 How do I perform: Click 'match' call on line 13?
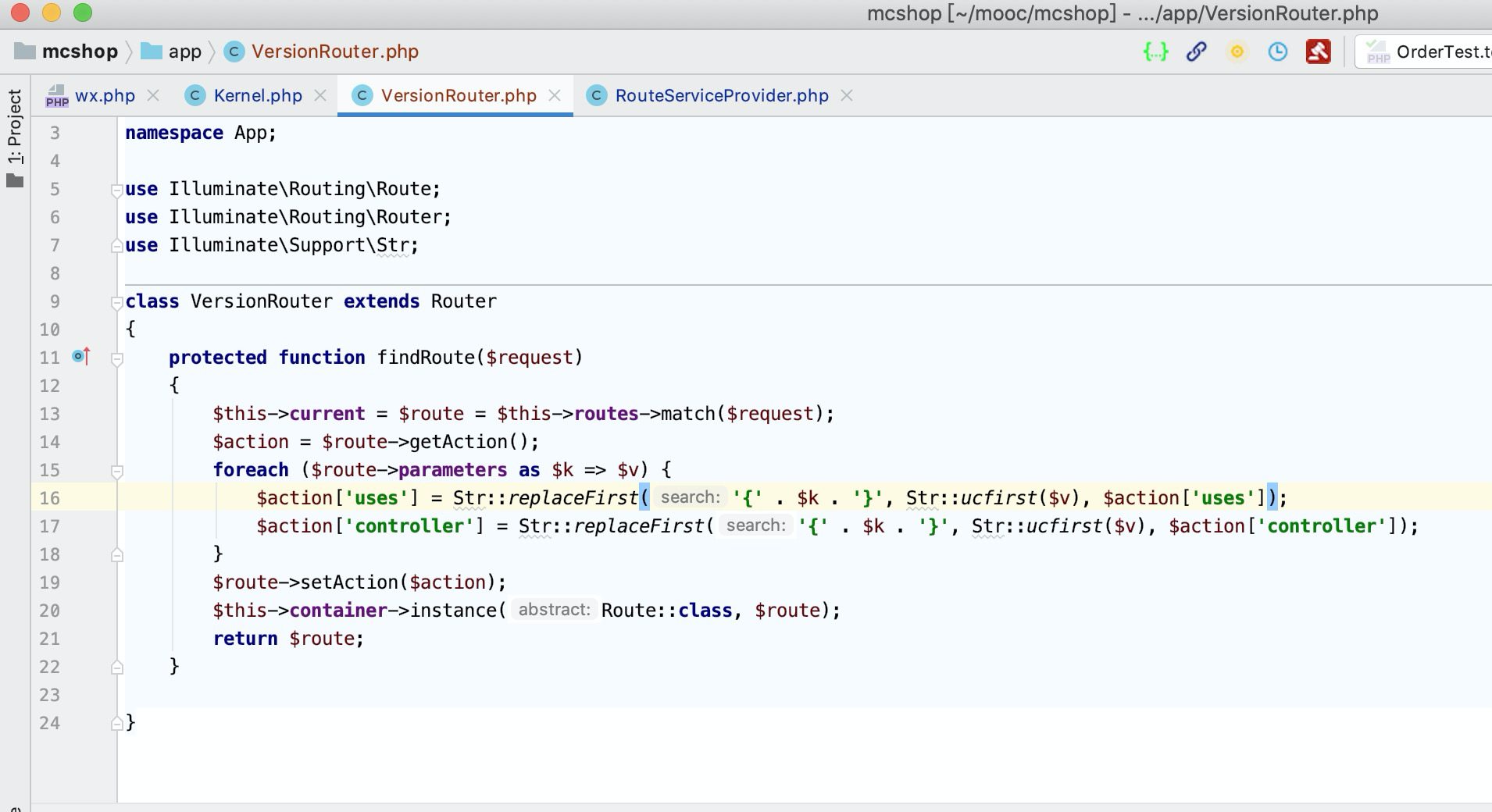coord(687,414)
